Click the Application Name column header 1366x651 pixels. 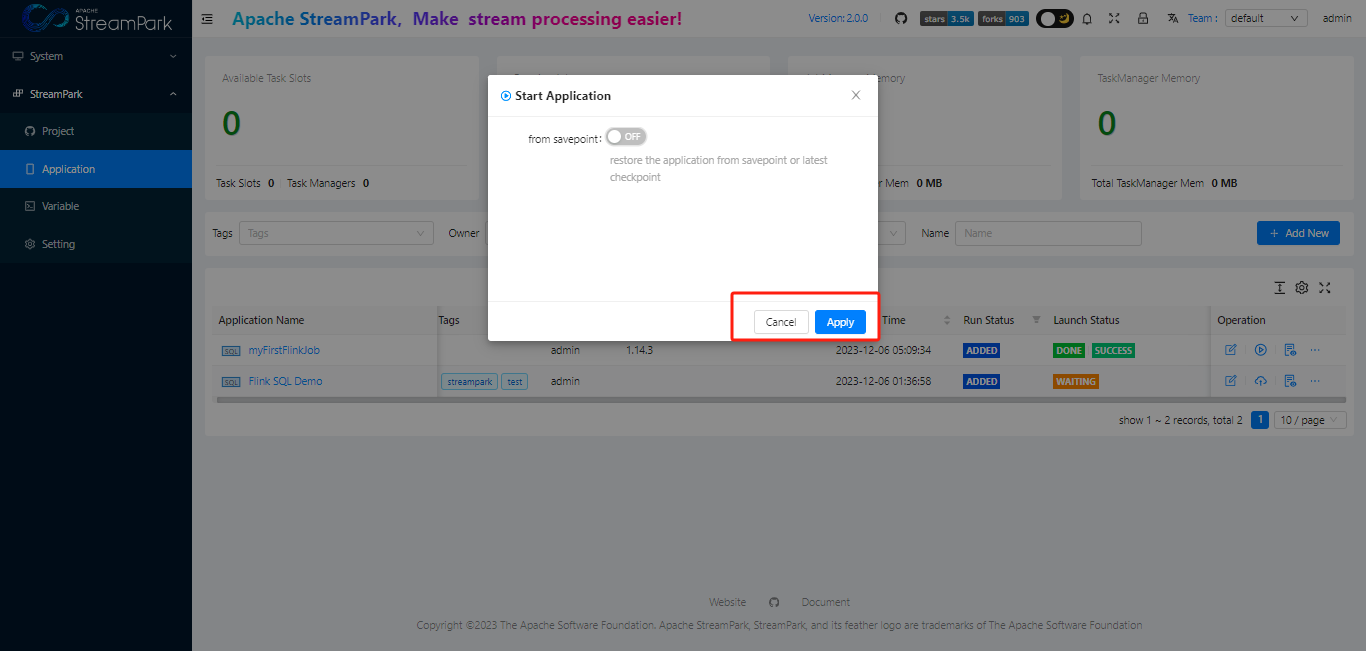point(261,320)
